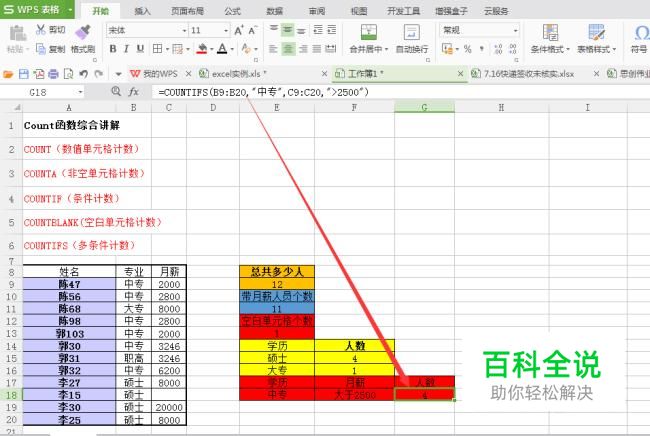Close the 工作簿1 document tab
Image resolution: width=650 pixels, height=436 pixels.
(x=460, y=74)
